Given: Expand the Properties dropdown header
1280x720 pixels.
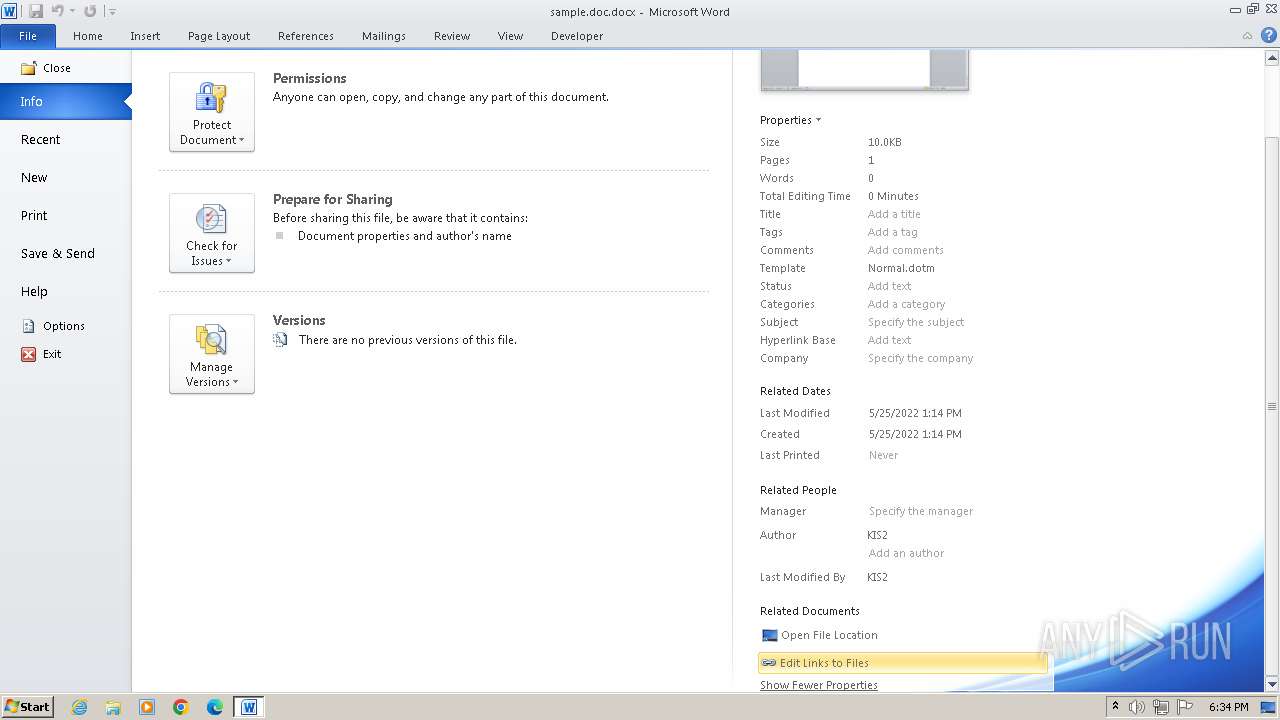Looking at the screenshot, I should [x=790, y=120].
